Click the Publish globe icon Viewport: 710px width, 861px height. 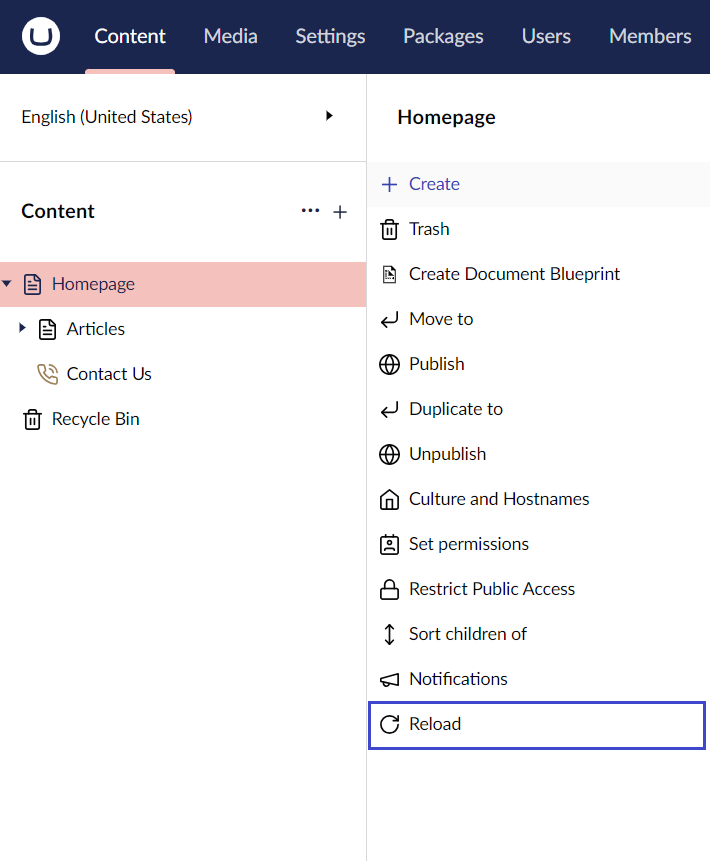pos(389,364)
